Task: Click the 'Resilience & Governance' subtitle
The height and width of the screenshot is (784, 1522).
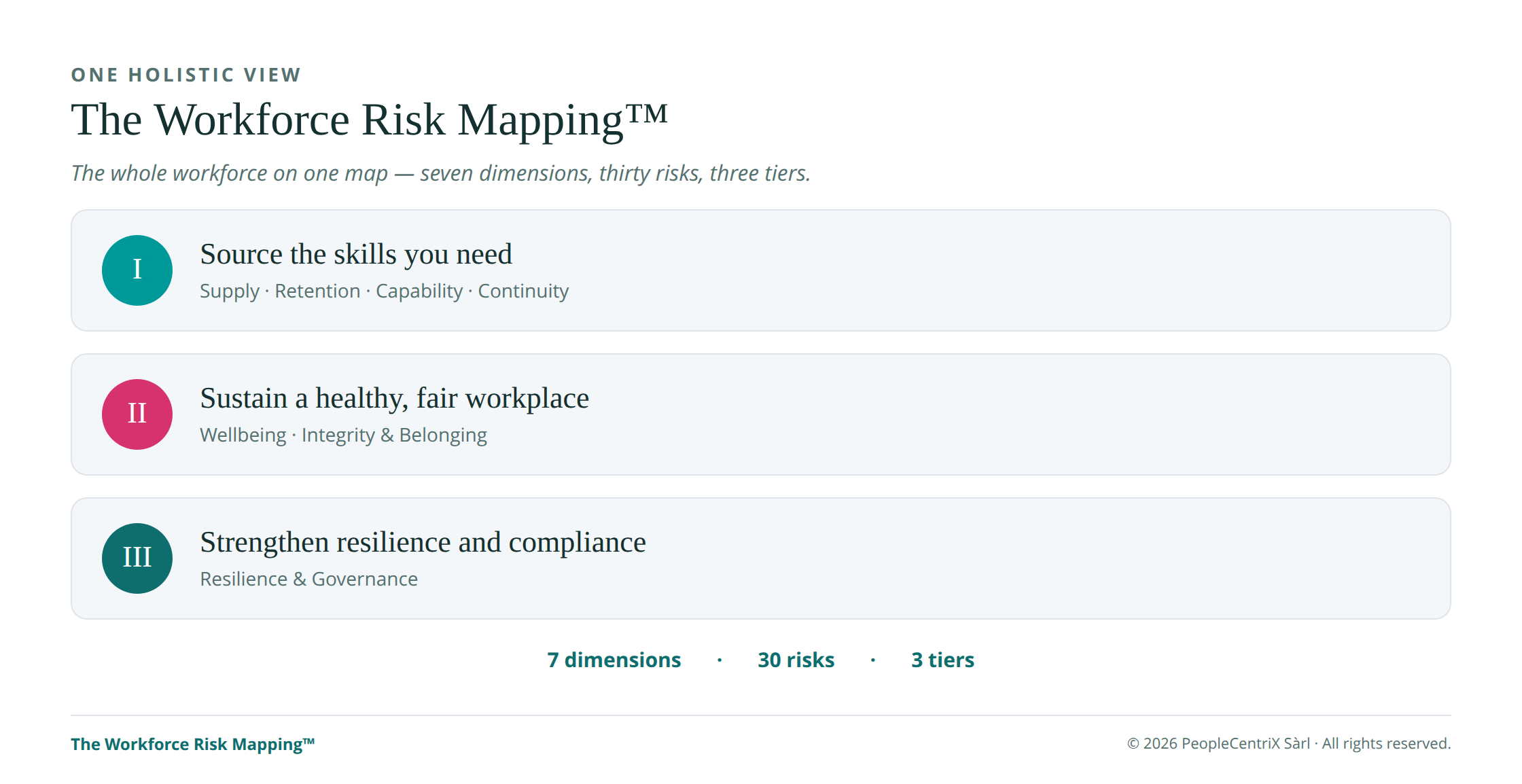Action: pyautogui.click(x=309, y=579)
